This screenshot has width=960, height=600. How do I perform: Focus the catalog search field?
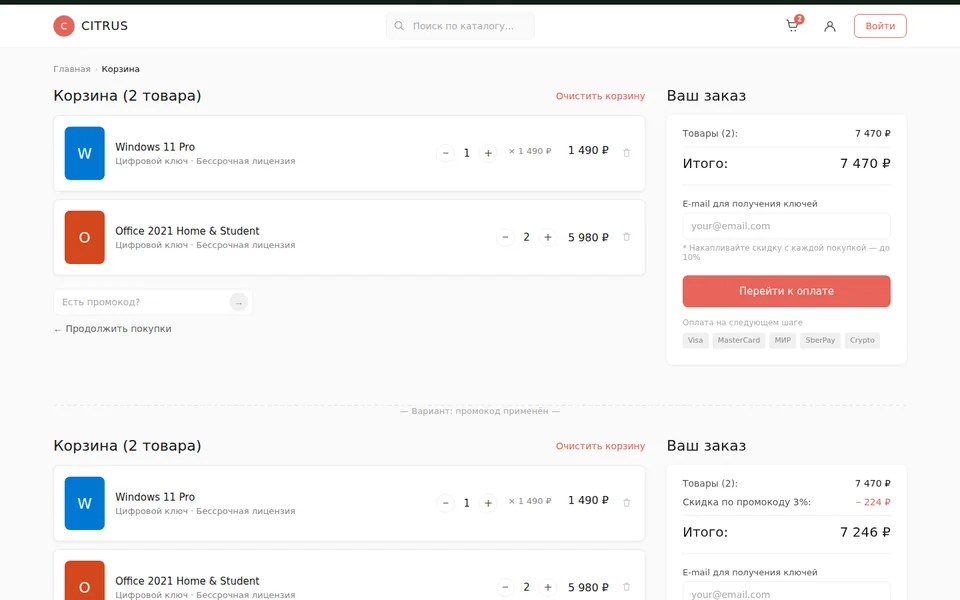460,26
